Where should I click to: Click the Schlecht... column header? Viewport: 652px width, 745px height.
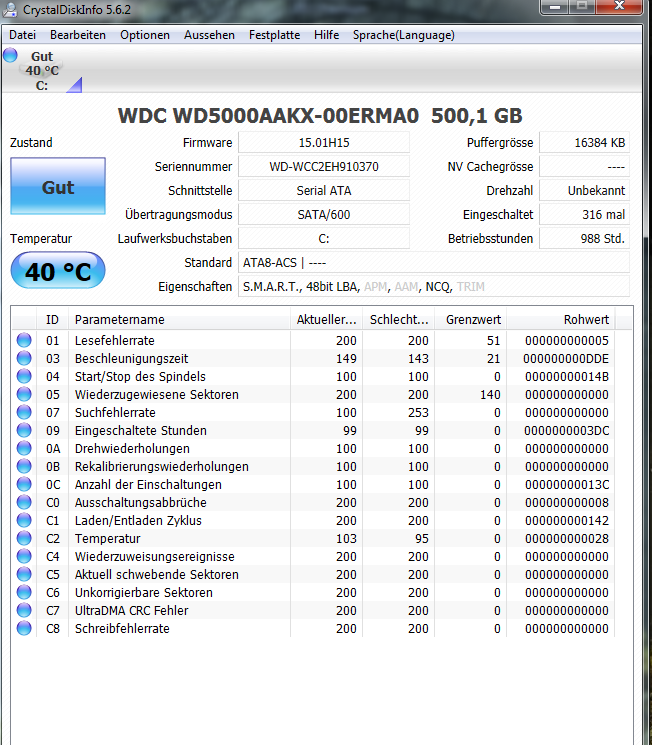pos(399,320)
